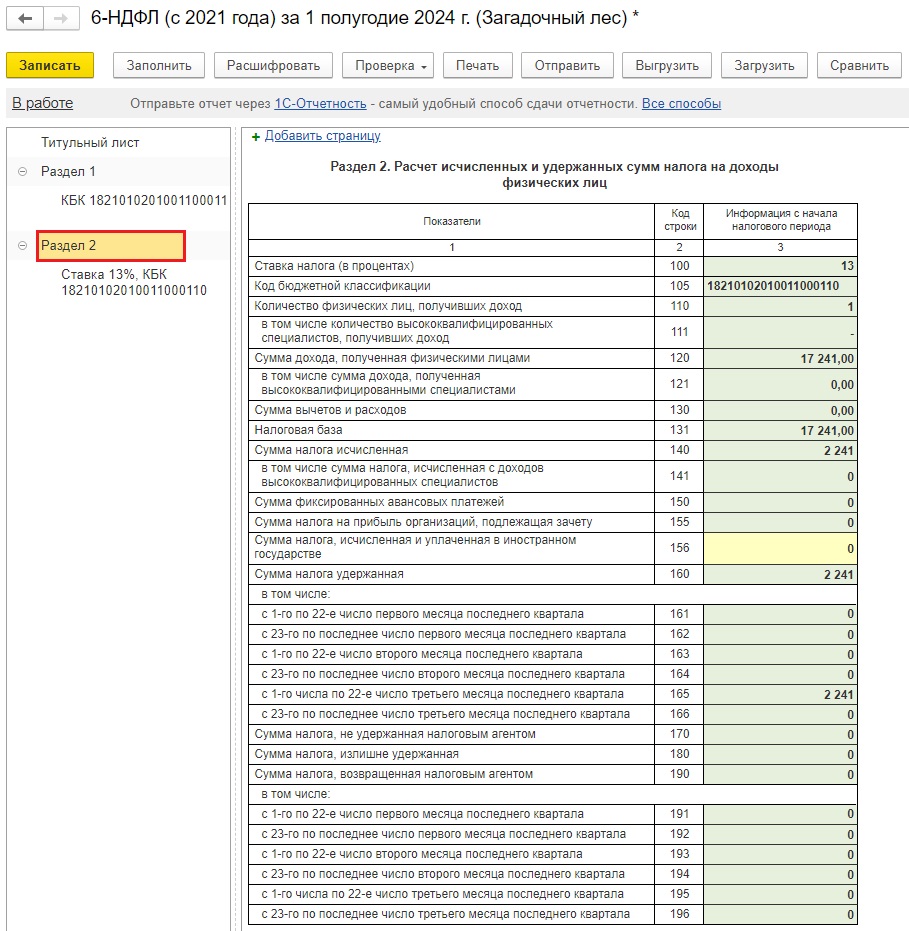Viewport: 909px width, 931px height.
Task: Click the Загрузить button
Action: (x=764, y=65)
